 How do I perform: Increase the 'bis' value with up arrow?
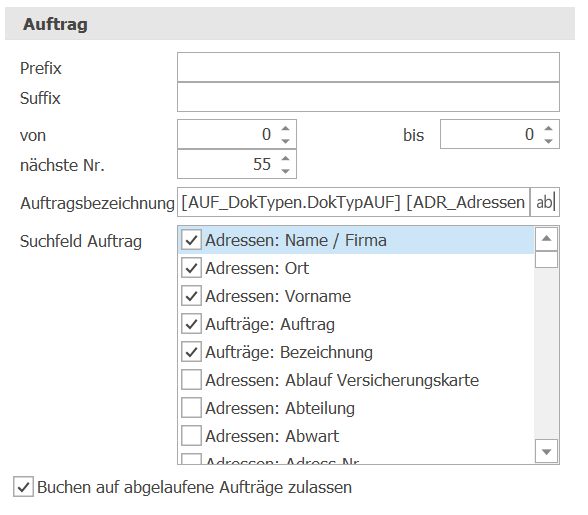(549, 128)
